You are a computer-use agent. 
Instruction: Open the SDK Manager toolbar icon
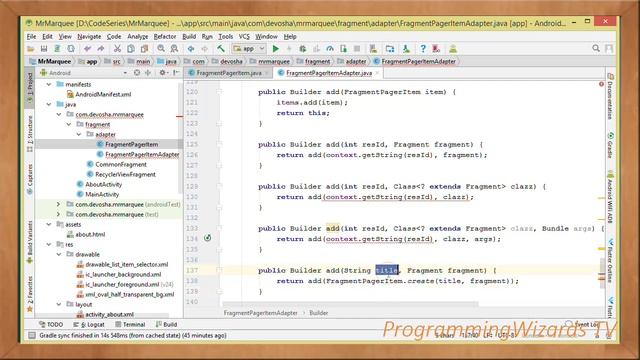(x=406, y=49)
